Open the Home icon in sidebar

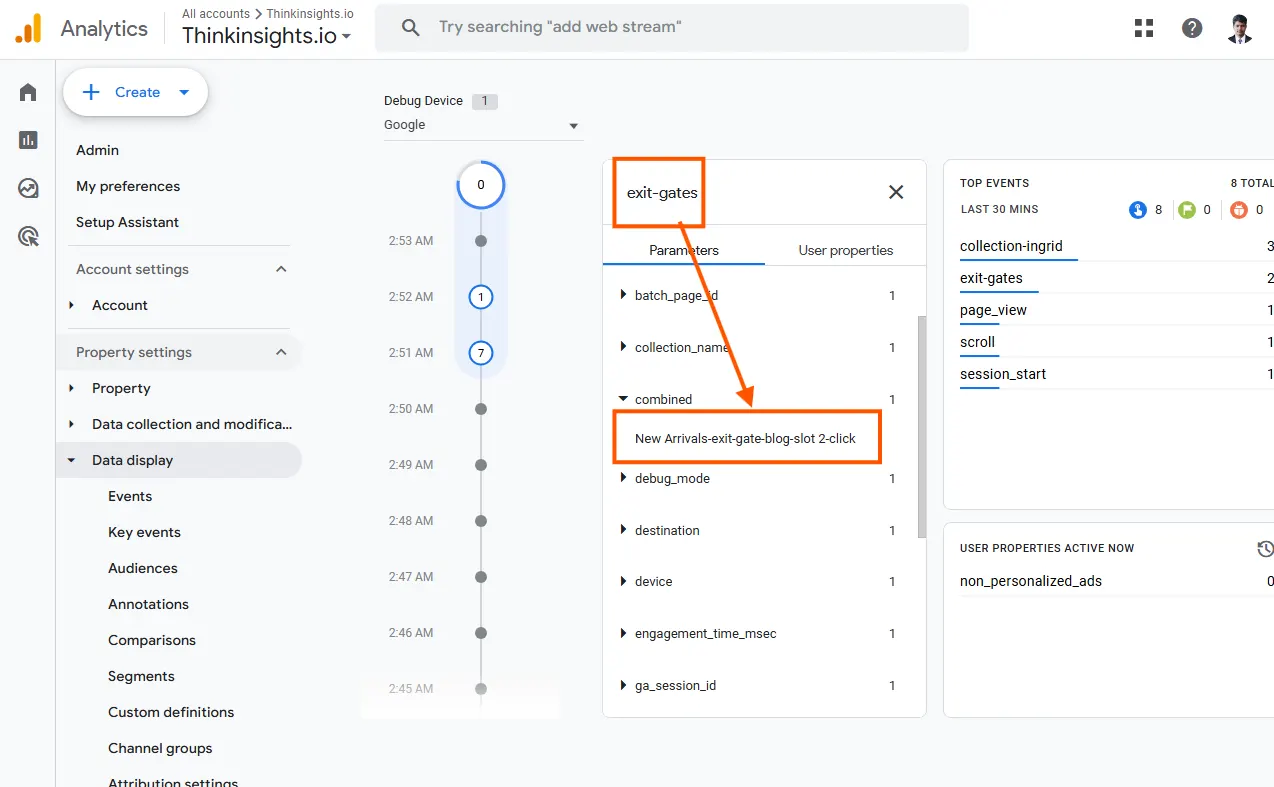[28, 92]
